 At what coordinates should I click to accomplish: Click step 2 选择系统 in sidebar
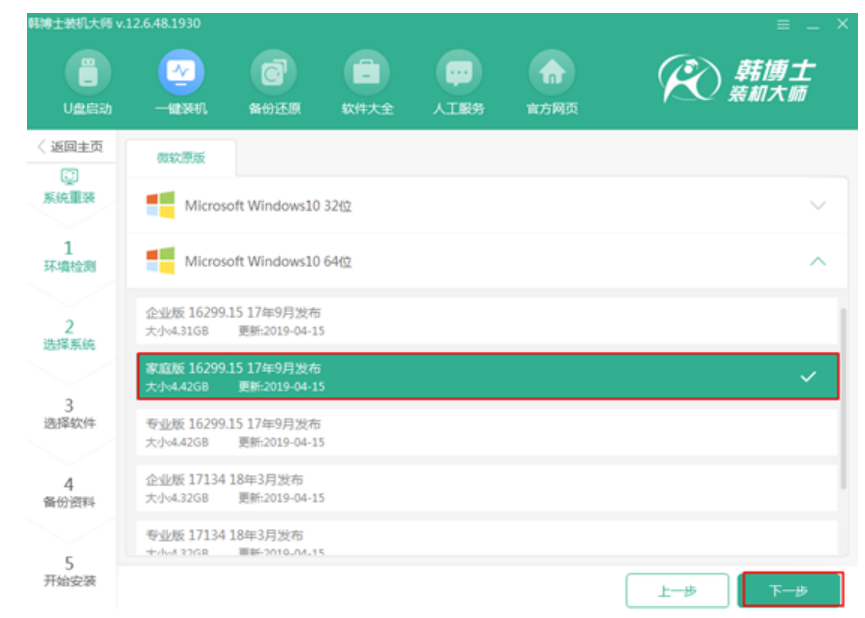coord(69,335)
